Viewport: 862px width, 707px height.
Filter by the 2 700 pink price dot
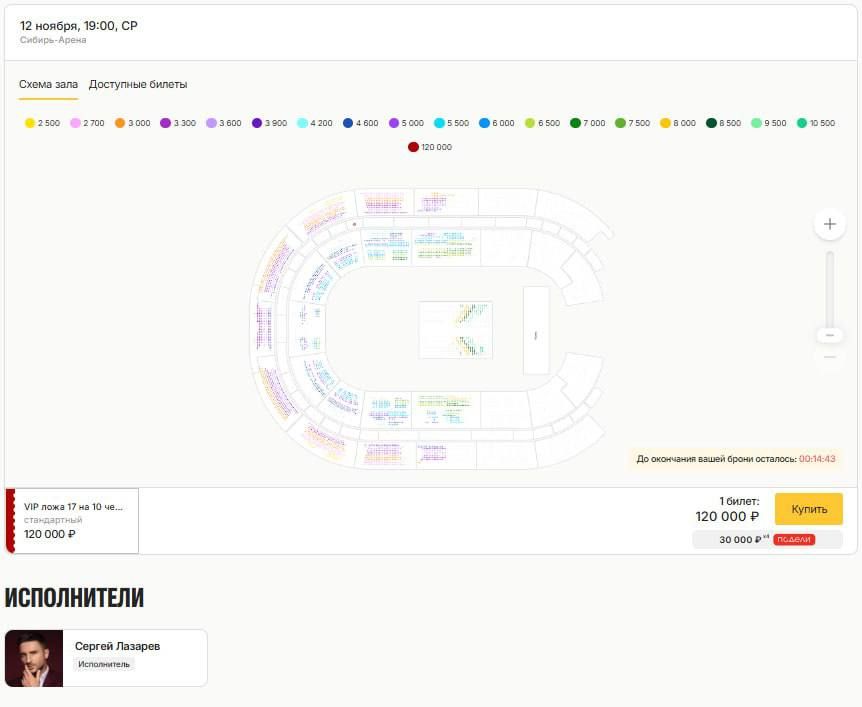pyautogui.click(x=75, y=123)
